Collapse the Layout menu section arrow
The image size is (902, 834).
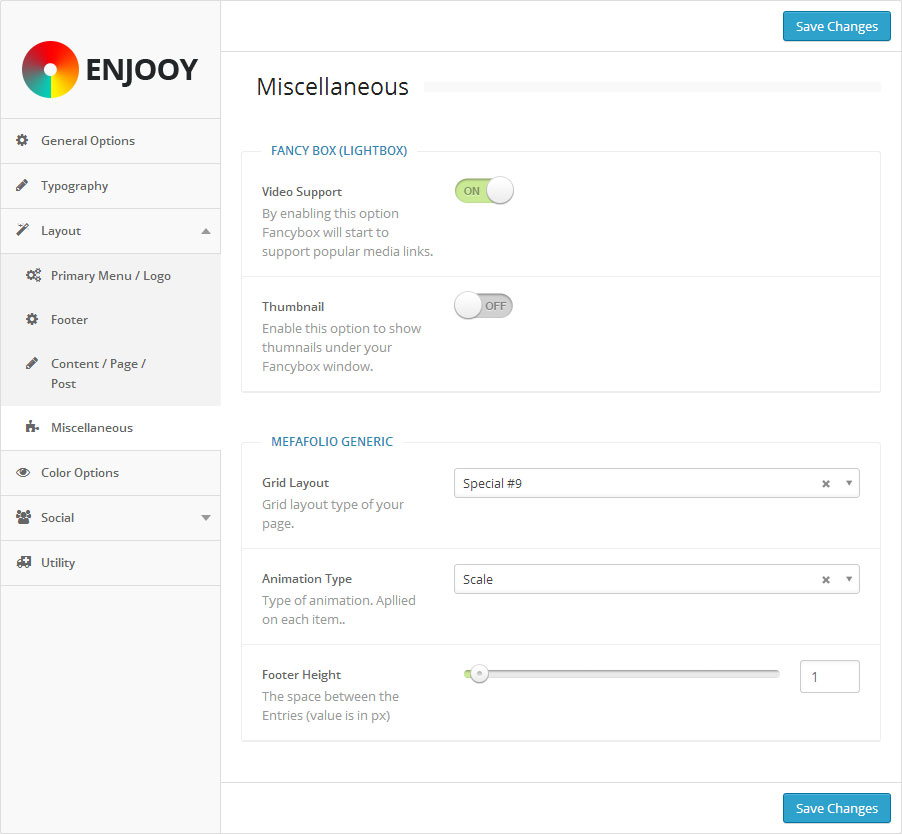coord(206,231)
